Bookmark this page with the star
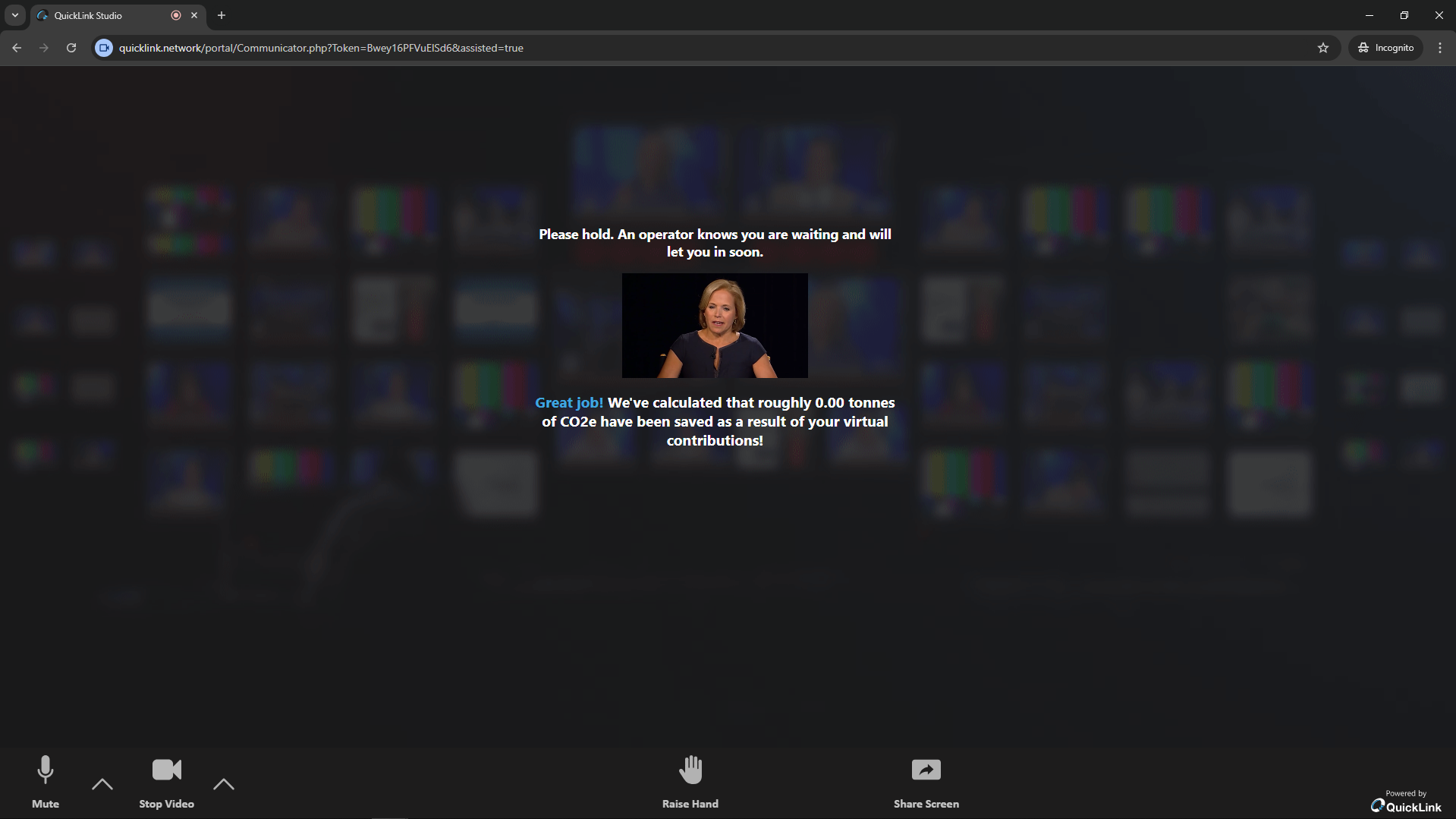This screenshot has height=819, width=1456. pyautogui.click(x=1323, y=48)
